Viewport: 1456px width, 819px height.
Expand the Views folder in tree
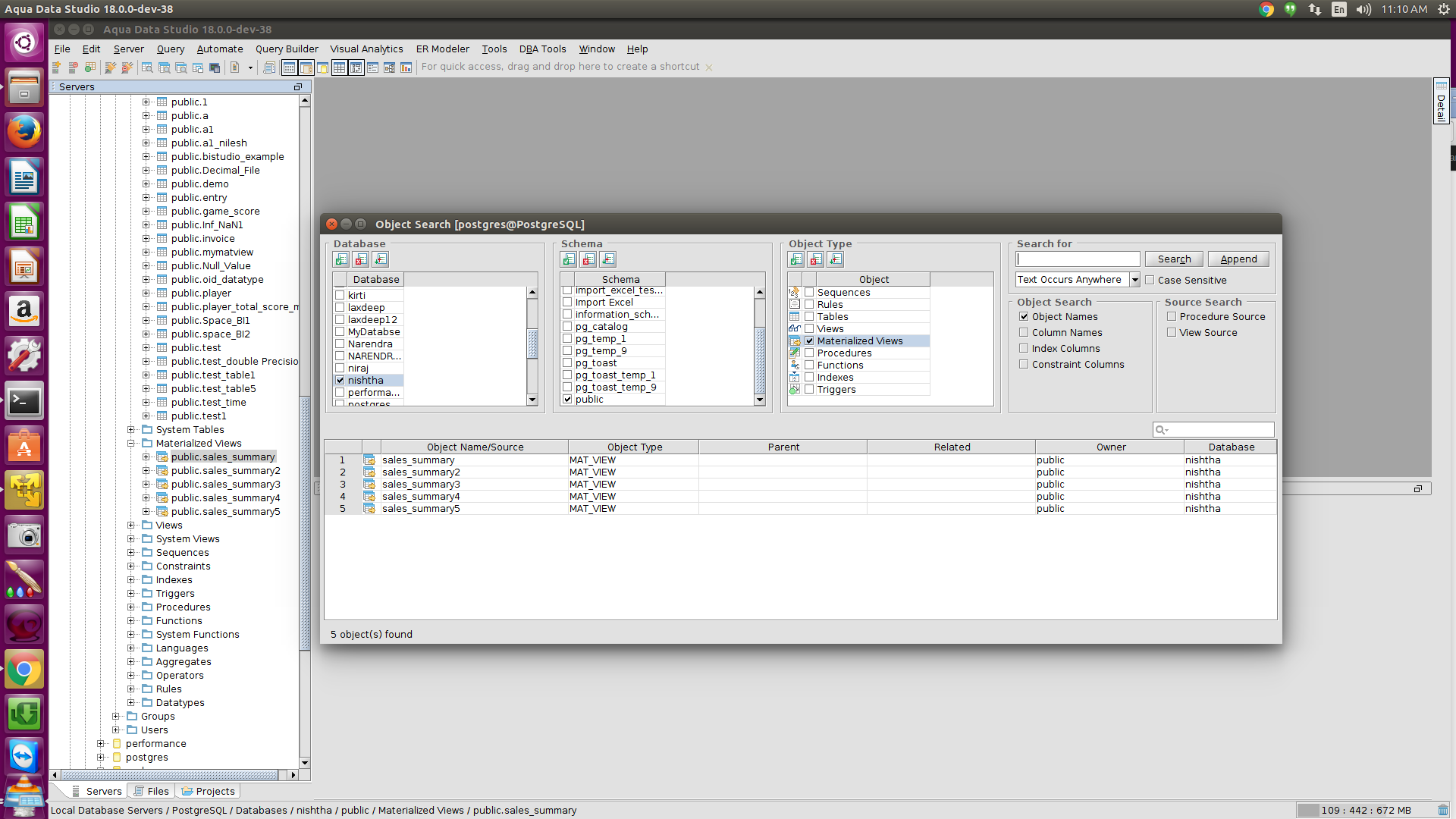(131, 526)
